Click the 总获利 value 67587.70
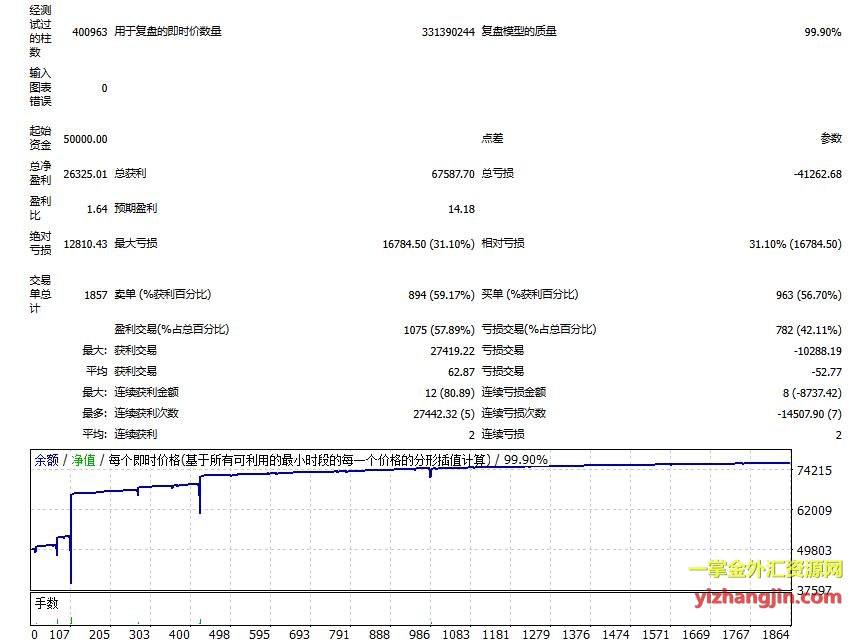 [452, 173]
